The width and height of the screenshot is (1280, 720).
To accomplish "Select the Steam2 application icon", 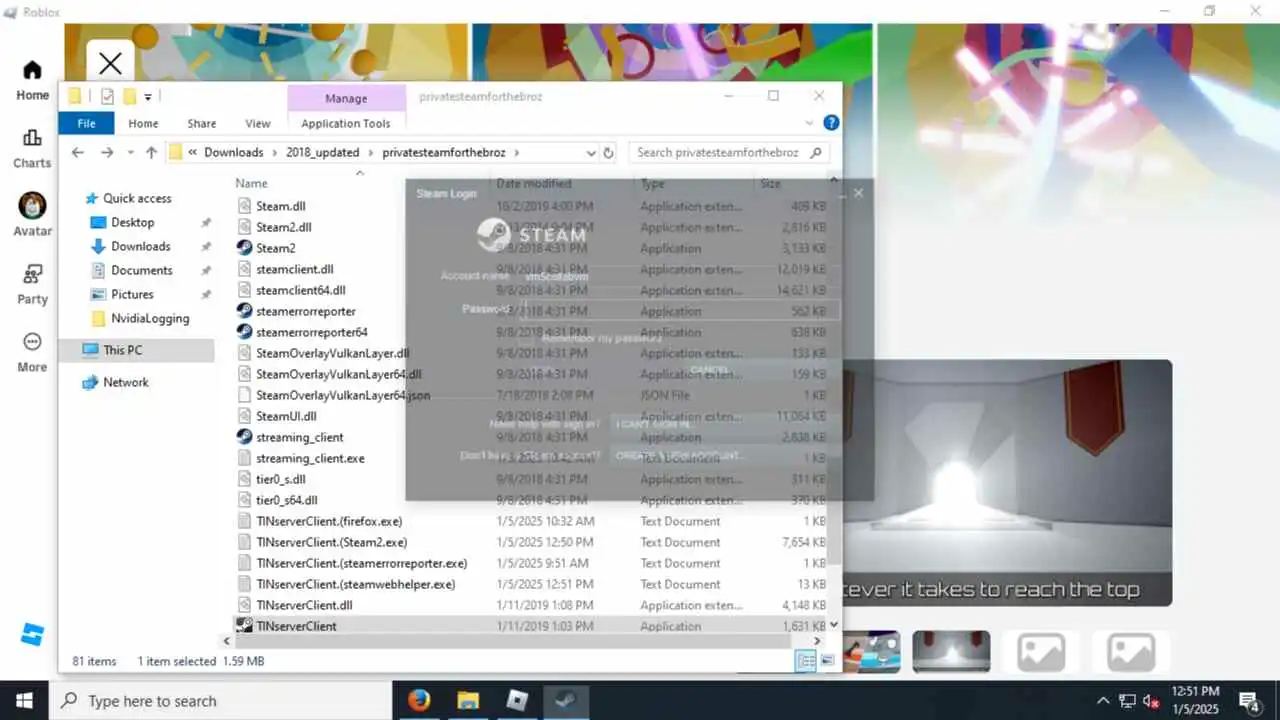I will click(244, 248).
